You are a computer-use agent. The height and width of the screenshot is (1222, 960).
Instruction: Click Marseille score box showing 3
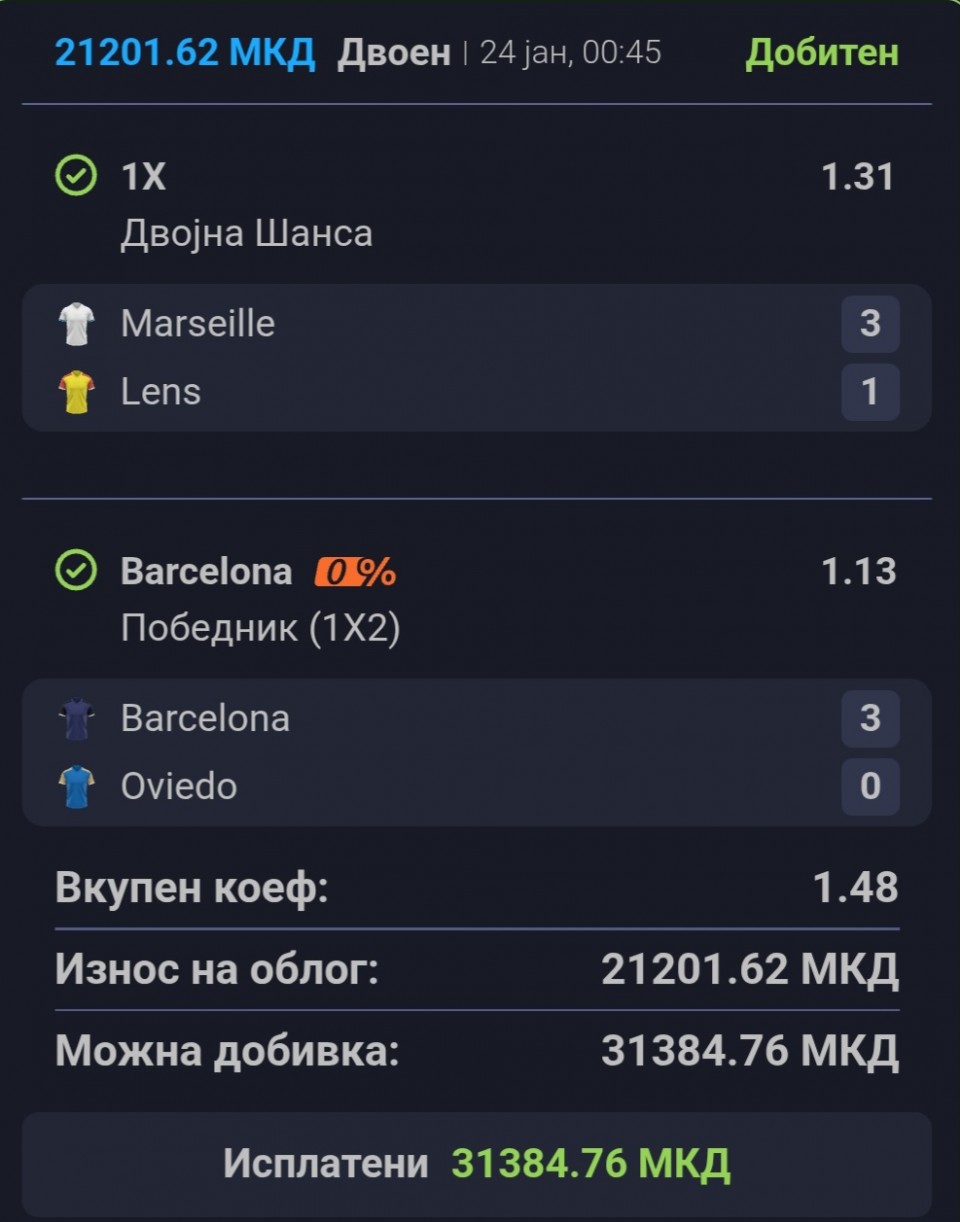(x=870, y=324)
